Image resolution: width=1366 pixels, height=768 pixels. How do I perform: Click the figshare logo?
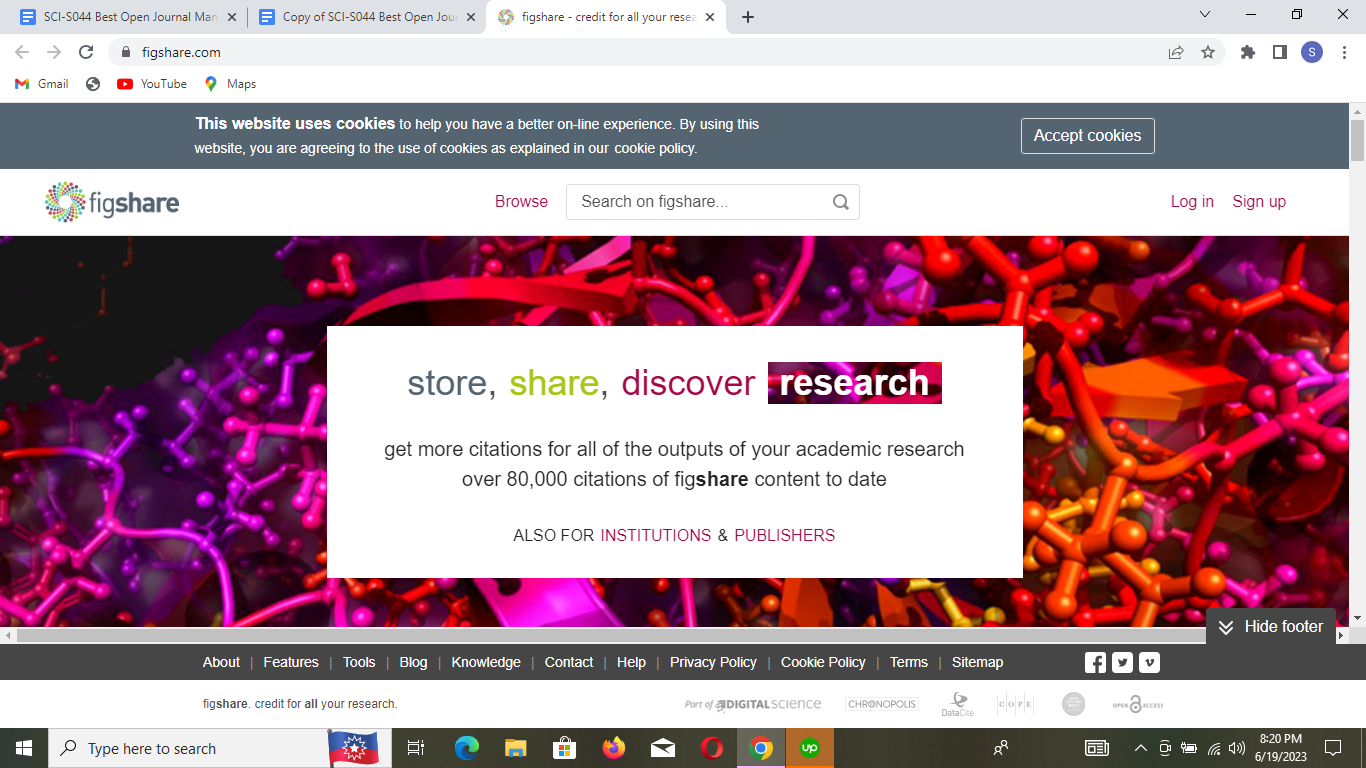[111, 201]
